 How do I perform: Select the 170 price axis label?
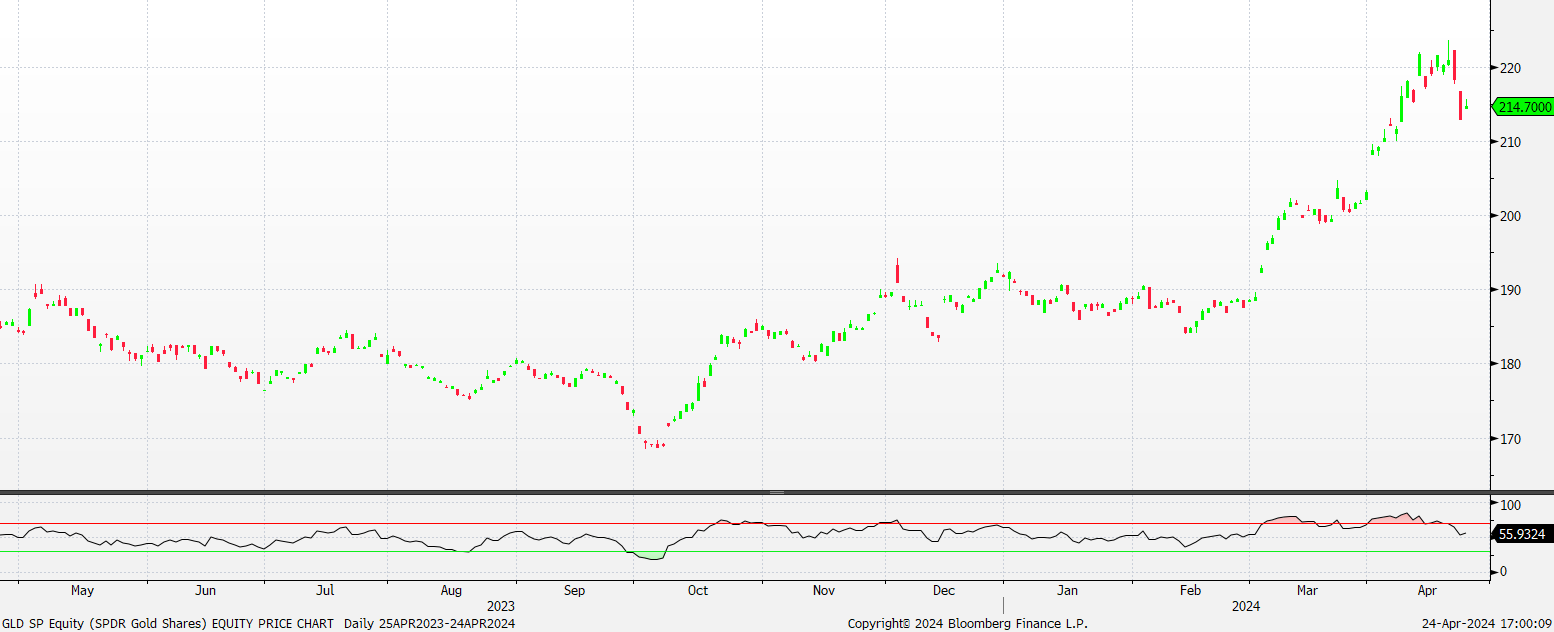(1509, 438)
